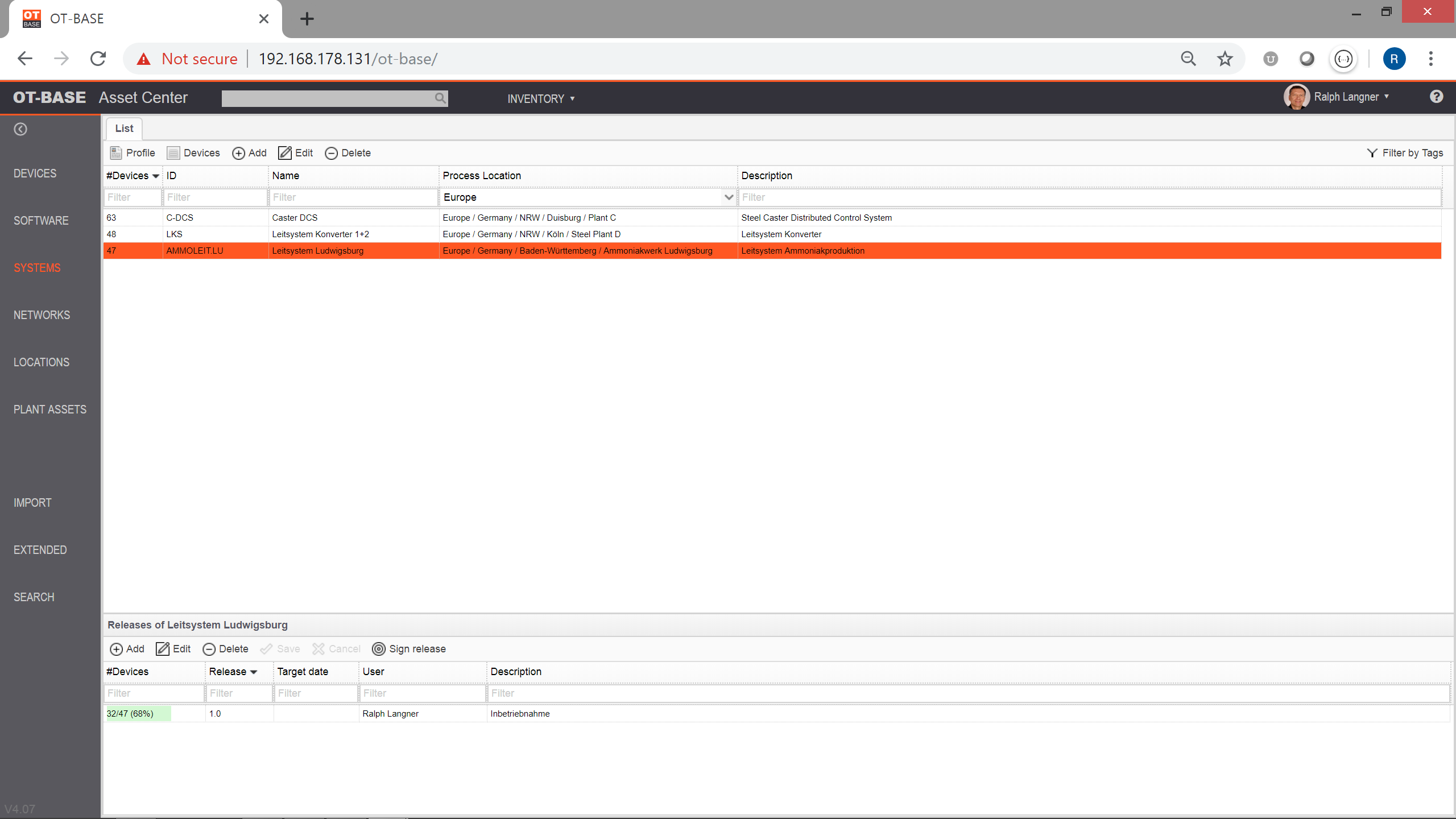Open the Process Location Europe filter dropdown
The width and height of the screenshot is (1456, 819).
coord(728,197)
